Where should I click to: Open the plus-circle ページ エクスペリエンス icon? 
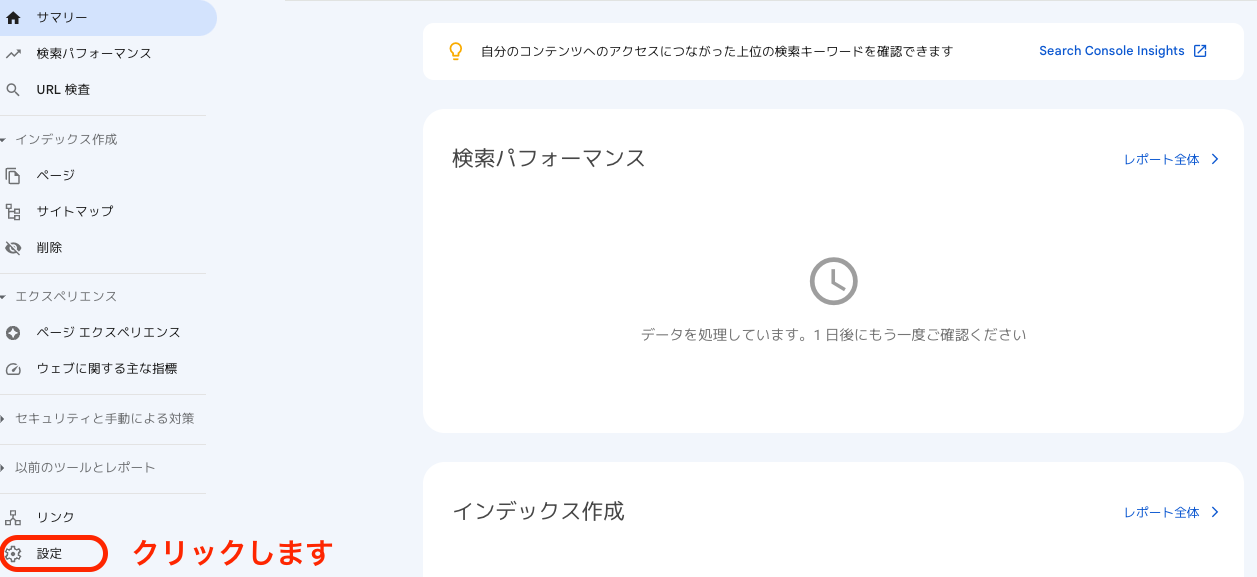point(13,333)
